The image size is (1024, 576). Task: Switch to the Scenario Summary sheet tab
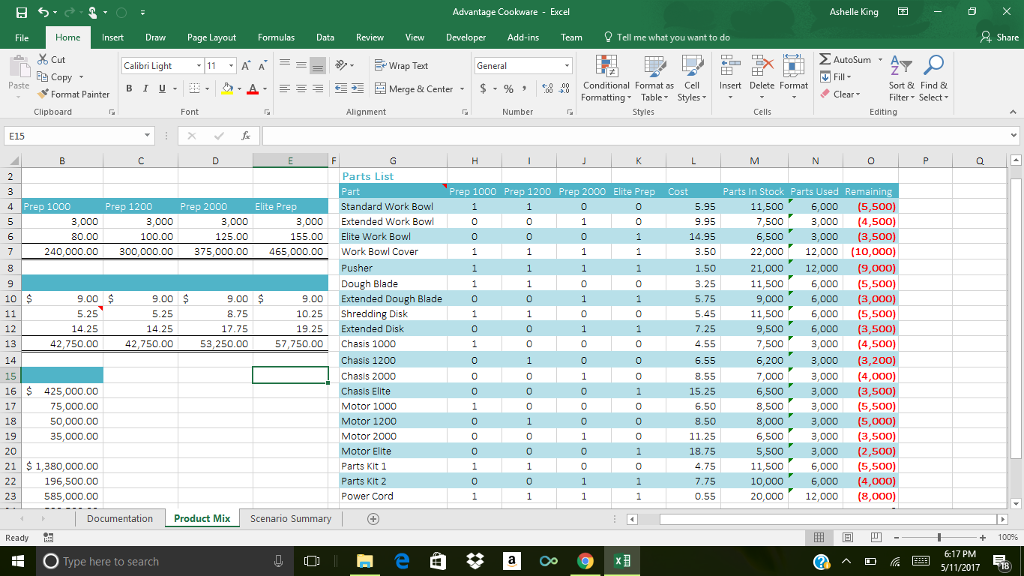[290, 519]
